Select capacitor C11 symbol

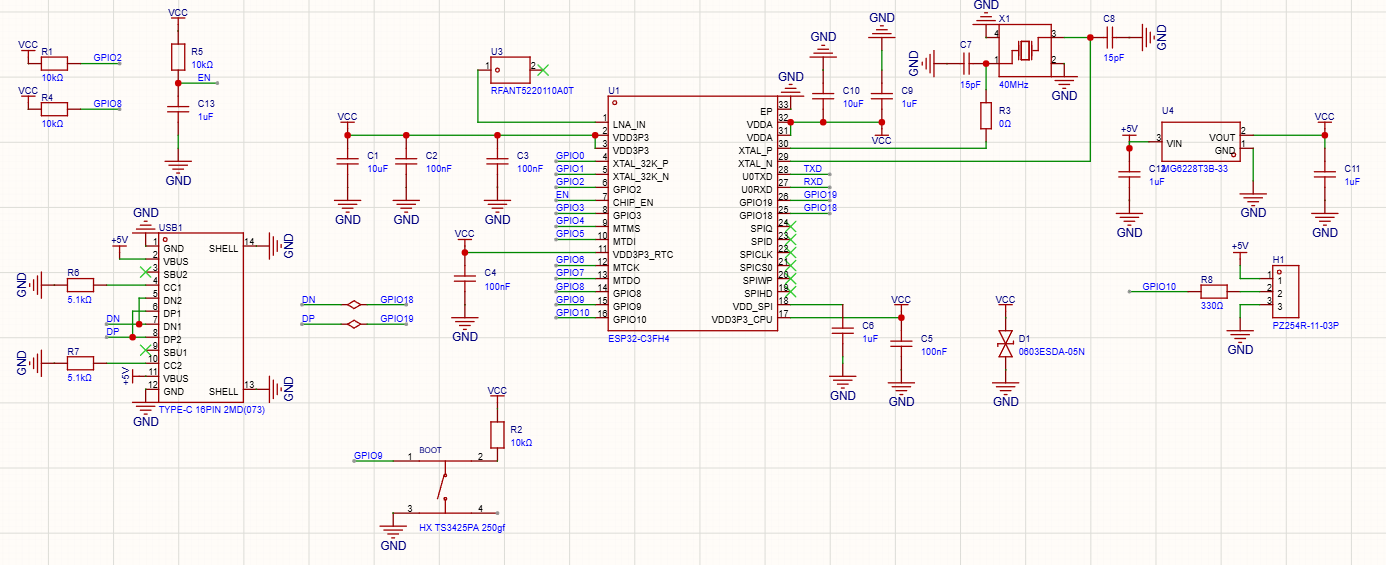click(x=1324, y=175)
